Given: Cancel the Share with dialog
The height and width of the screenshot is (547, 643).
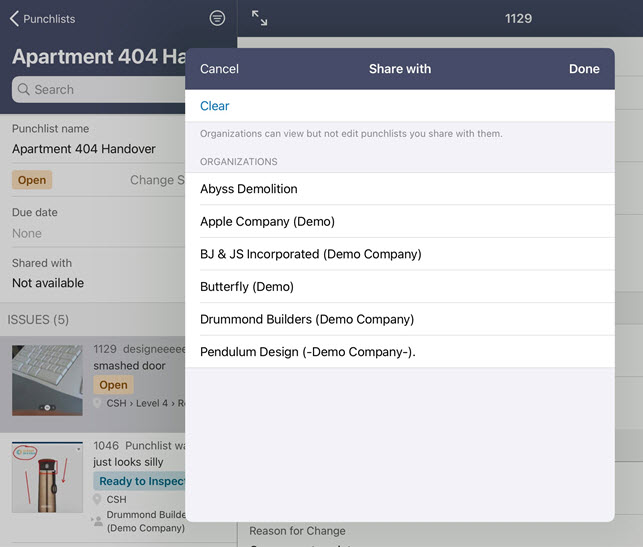Looking at the screenshot, I should point(219,69).
